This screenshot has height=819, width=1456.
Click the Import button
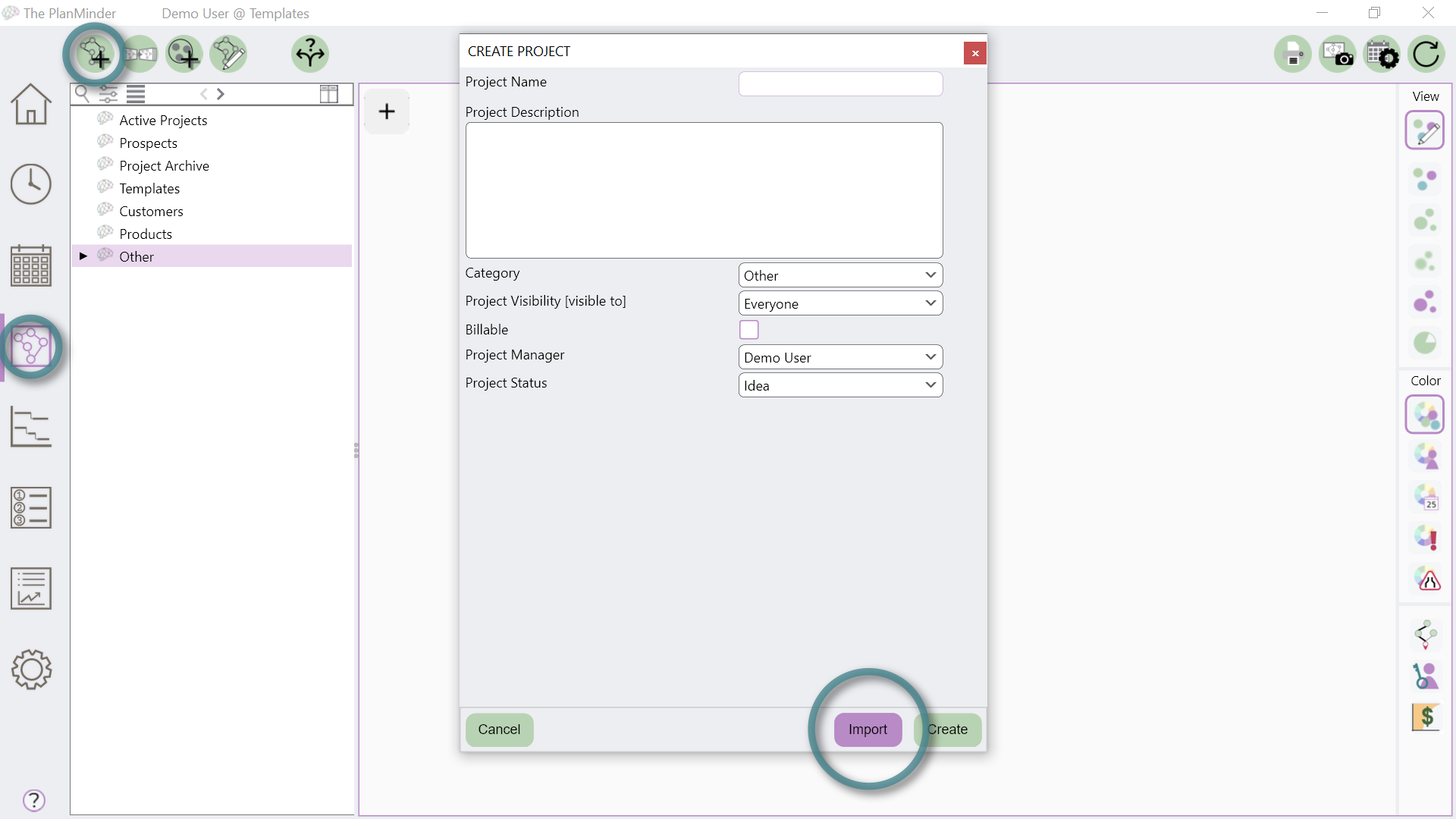(x=868, y=729)
